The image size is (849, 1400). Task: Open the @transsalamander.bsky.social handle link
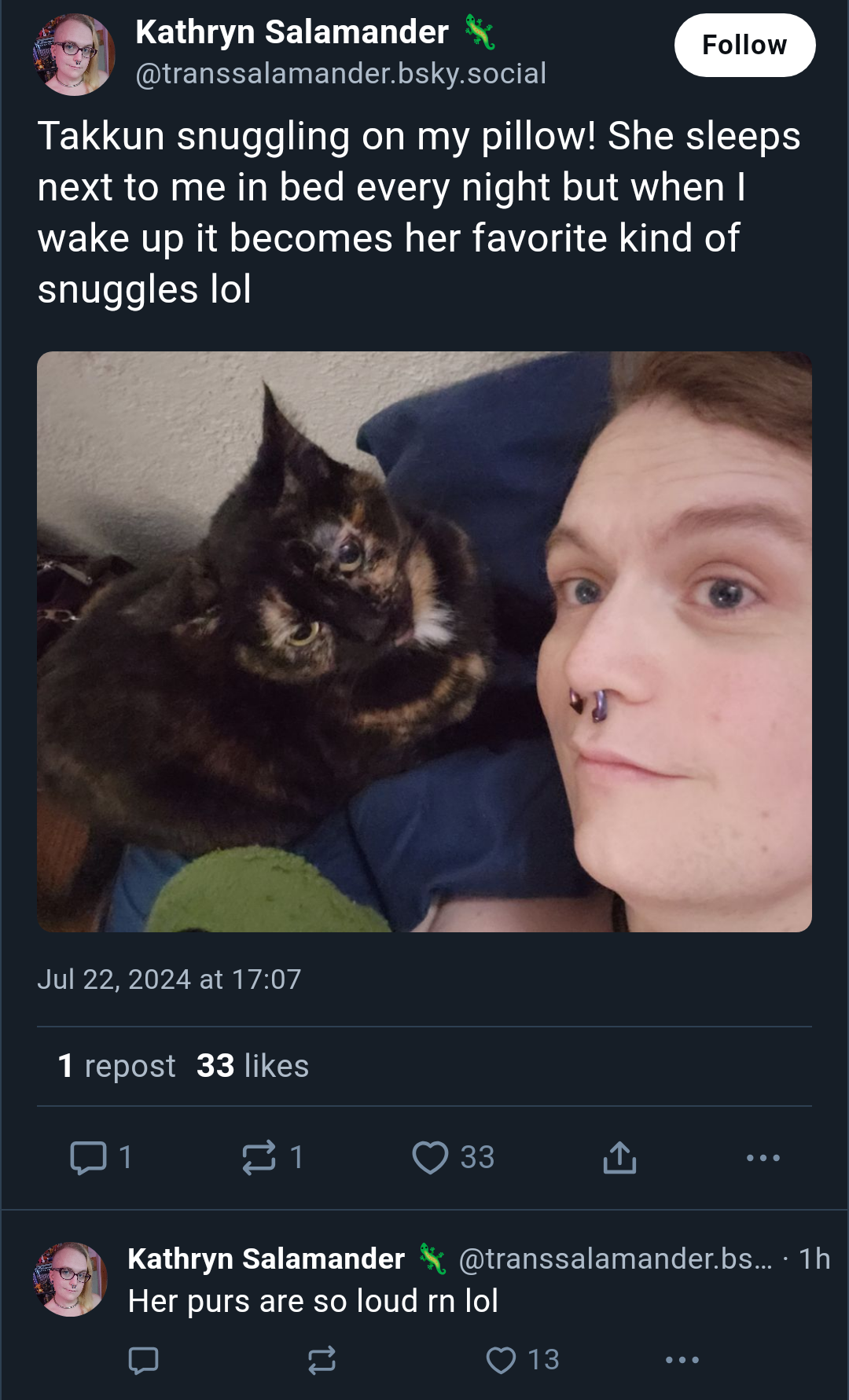pyautogui.click(x=340, y=73)
